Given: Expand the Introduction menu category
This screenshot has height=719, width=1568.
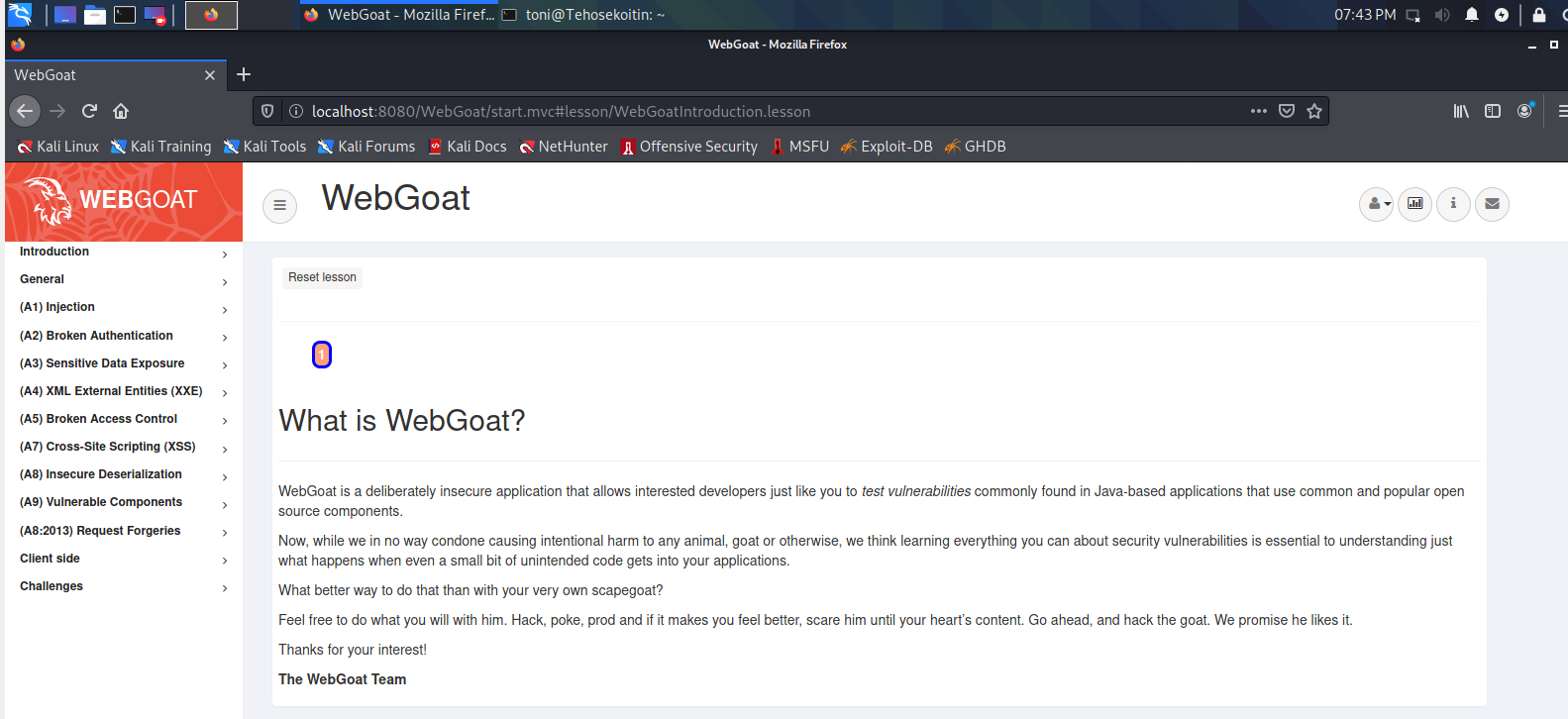Looking at the screenshot, I should coord(124,253).
